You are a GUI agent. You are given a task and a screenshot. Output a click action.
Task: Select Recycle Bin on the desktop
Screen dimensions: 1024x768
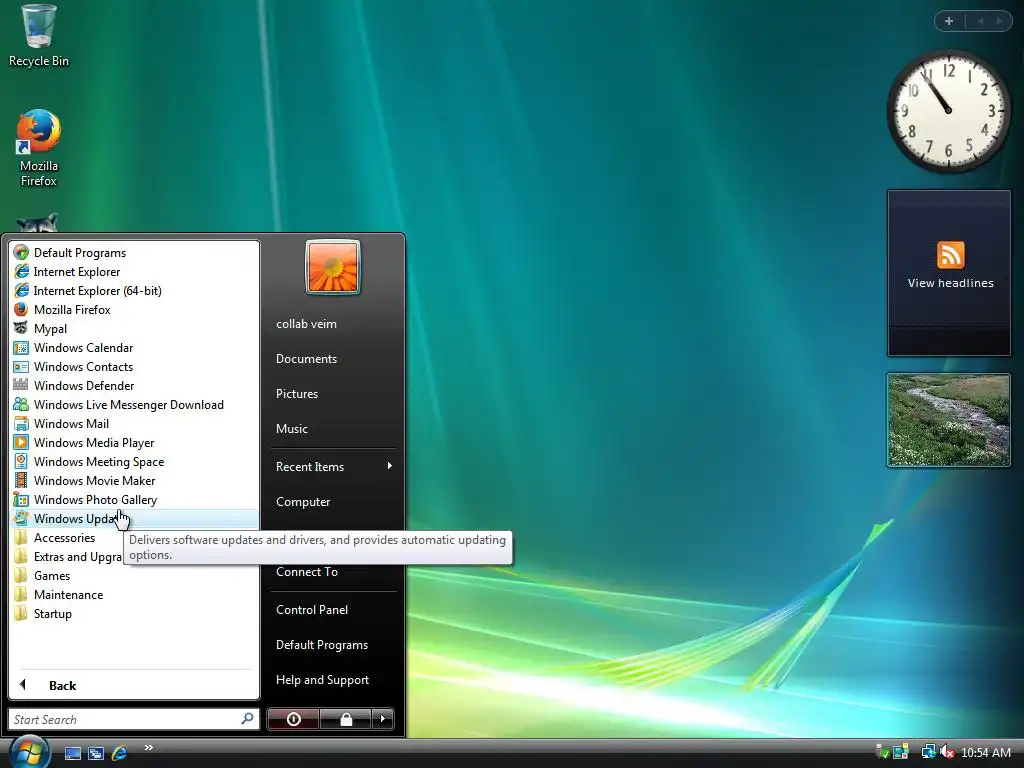pos(39,37)
